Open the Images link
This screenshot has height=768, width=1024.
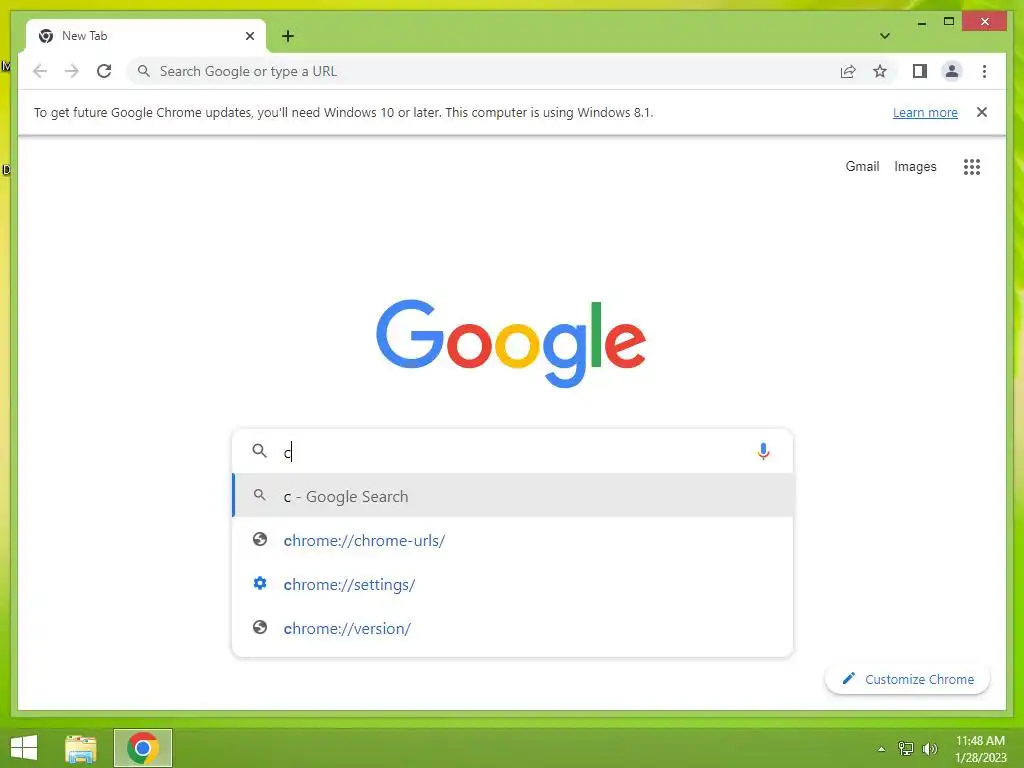pyautogui.click(x=915, y=167)
